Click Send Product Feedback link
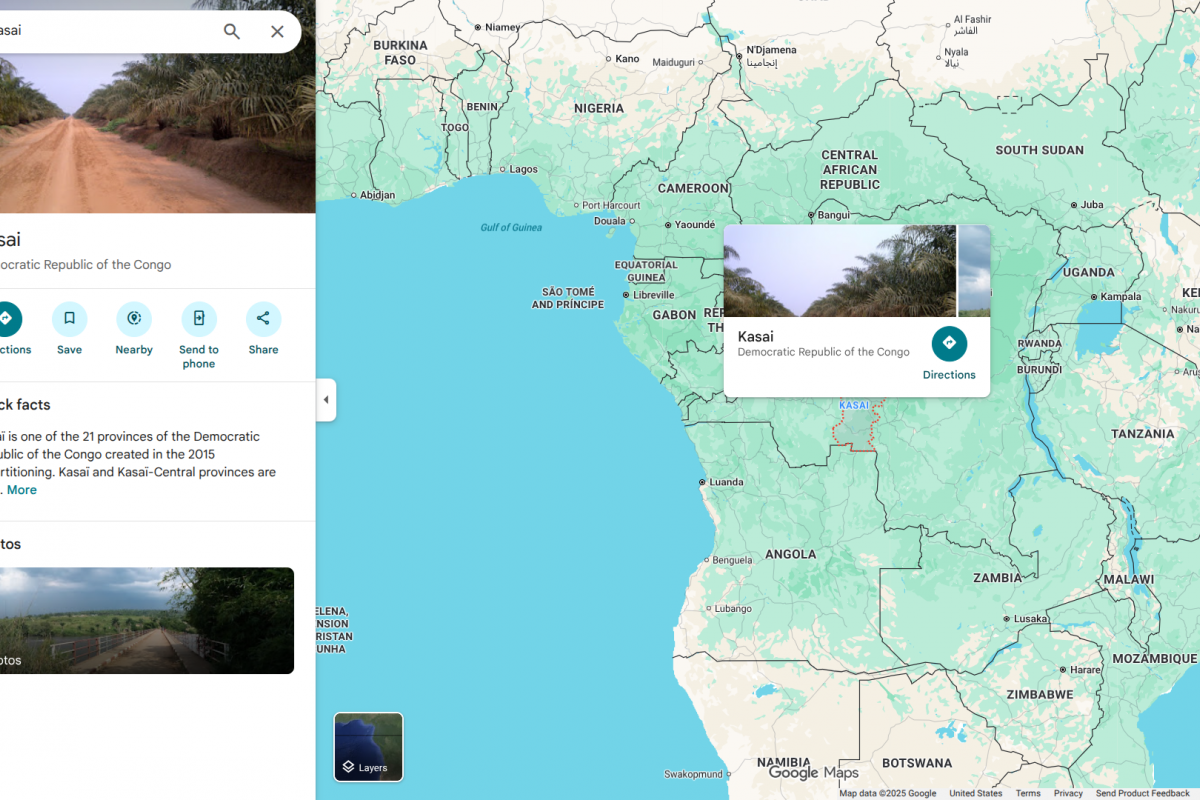Screen dimensions: 1200x800 point(1142,793)
